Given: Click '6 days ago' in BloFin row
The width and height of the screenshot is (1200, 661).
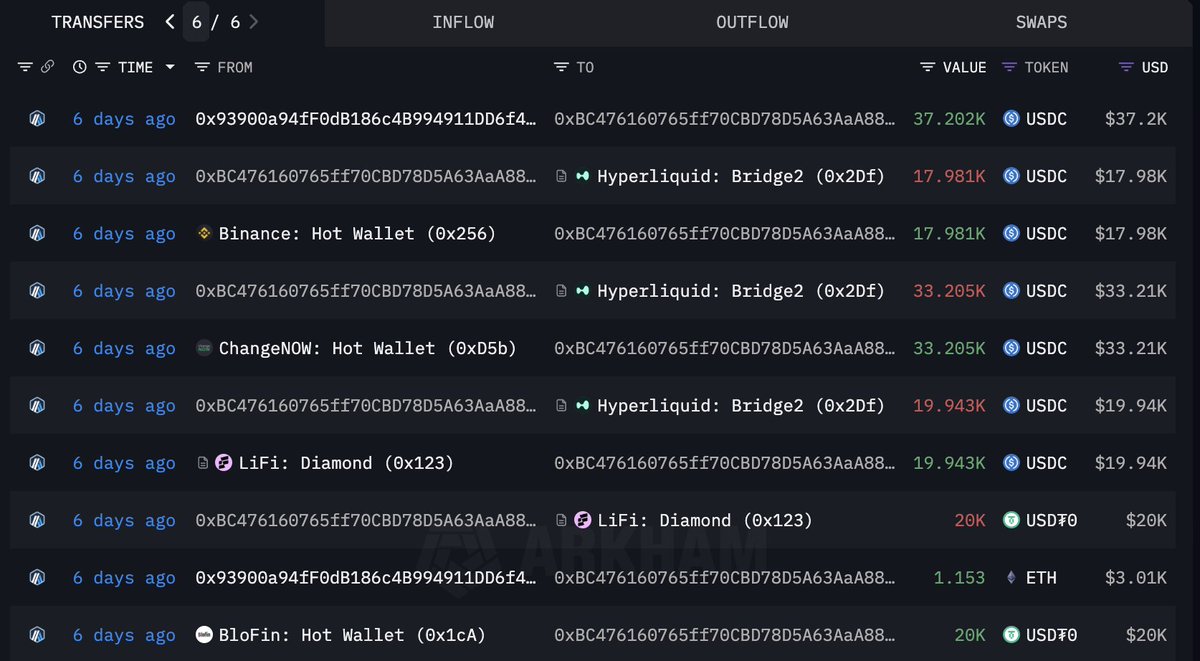Looking at the screenshot, I should point(124,635).
